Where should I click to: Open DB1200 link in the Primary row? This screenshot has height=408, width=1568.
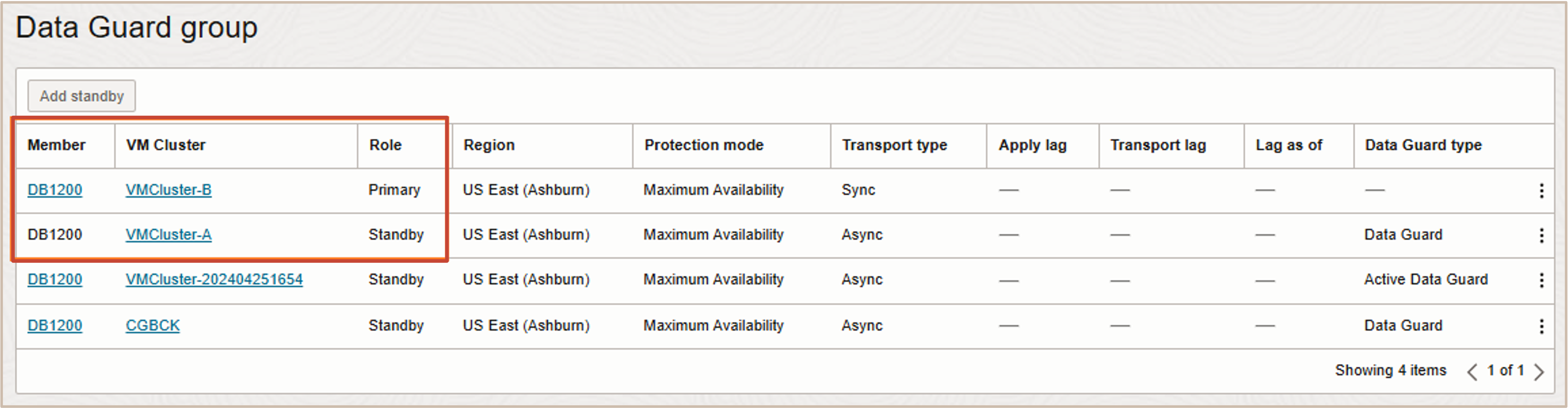[x=55, y=190]
